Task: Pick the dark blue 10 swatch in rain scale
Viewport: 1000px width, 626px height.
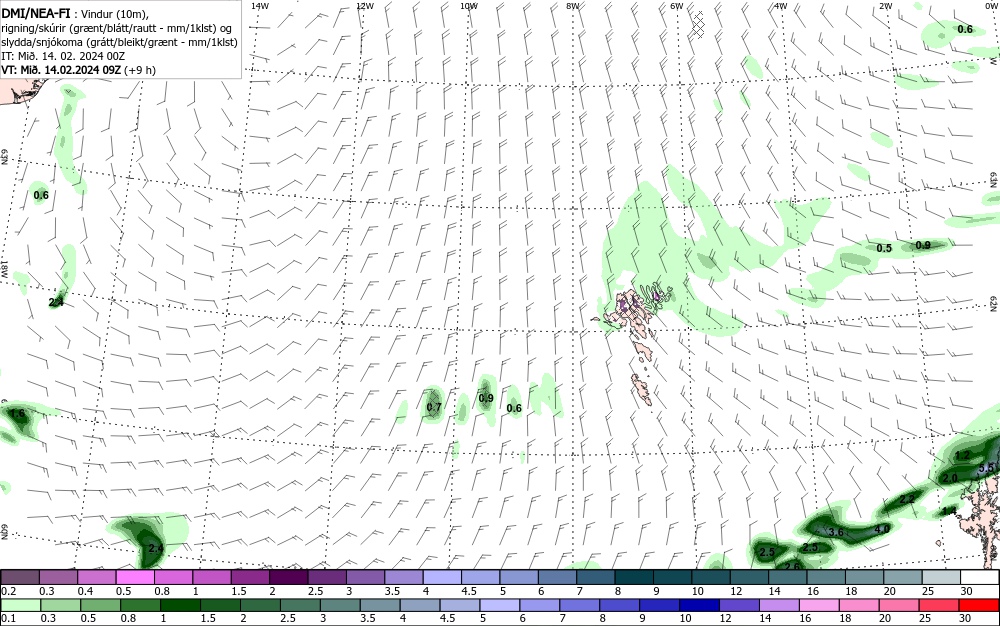Action: 698,605
